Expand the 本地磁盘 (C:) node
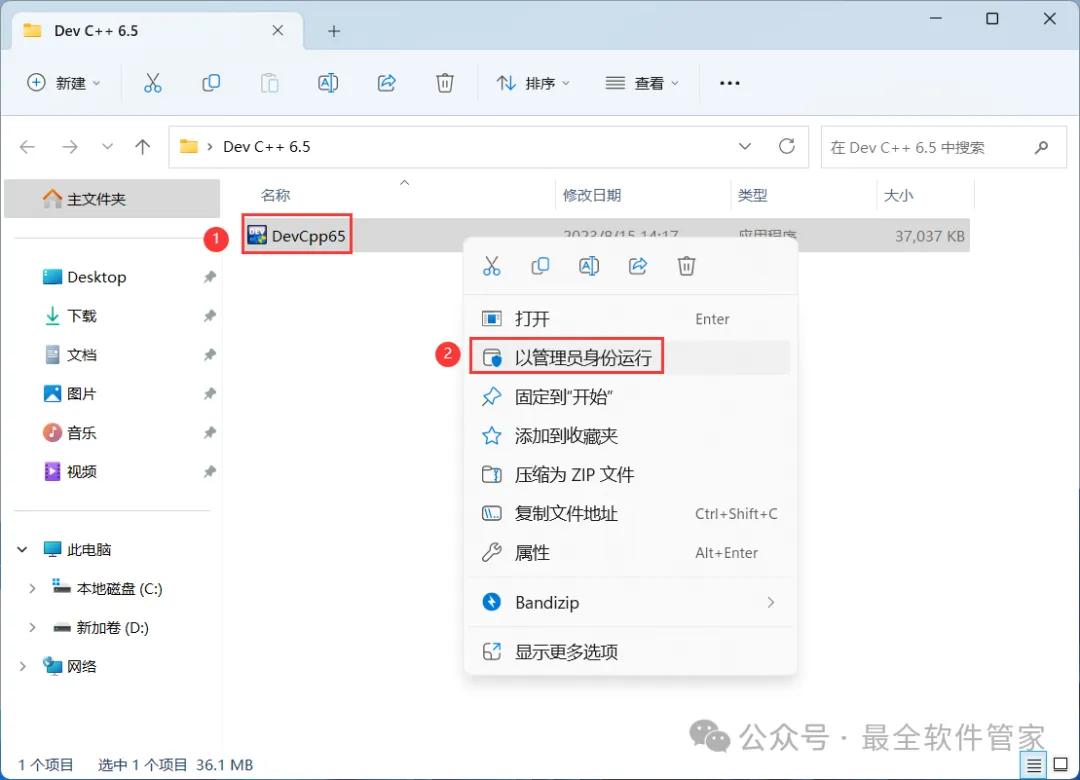 32,588
